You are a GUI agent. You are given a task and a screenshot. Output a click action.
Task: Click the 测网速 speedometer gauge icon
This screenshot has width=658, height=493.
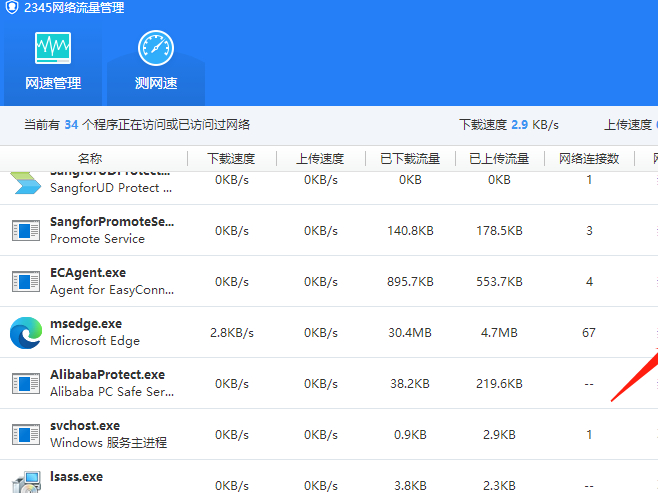156,48
